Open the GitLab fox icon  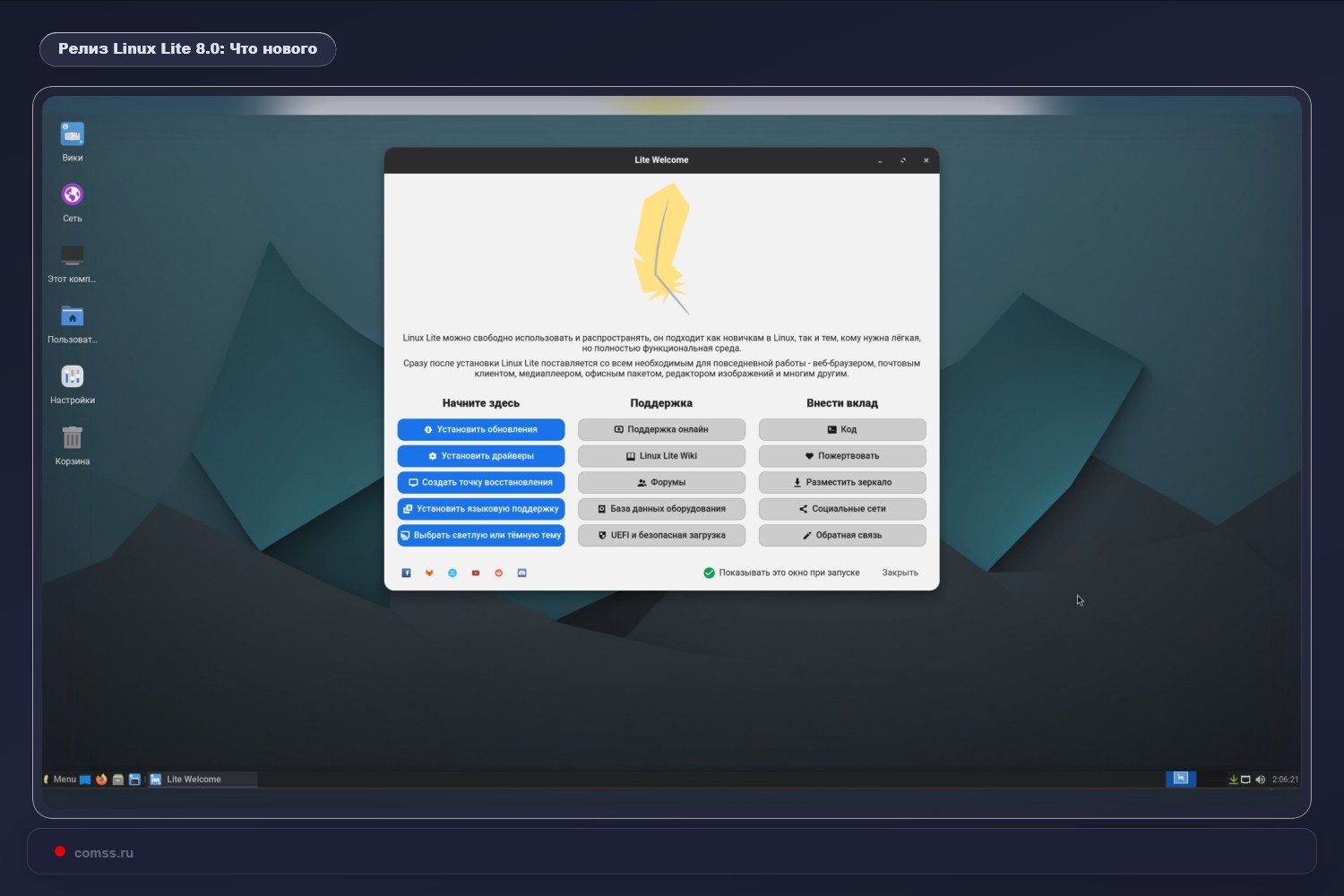[429, 573]
